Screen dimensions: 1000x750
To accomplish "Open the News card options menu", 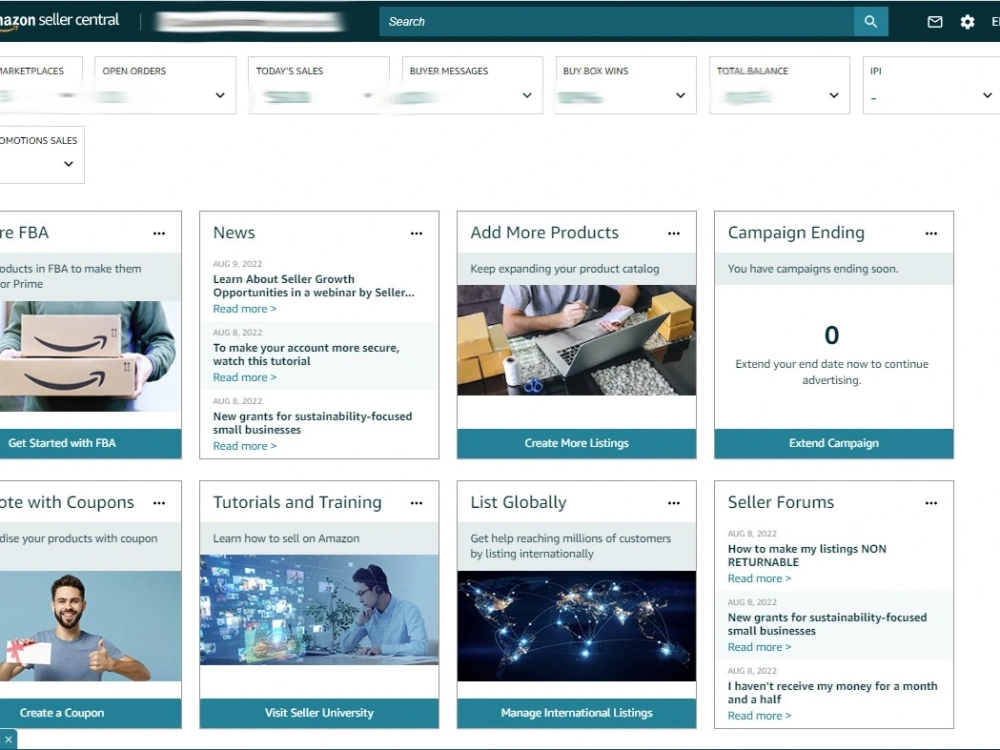I will pos(416,233).
